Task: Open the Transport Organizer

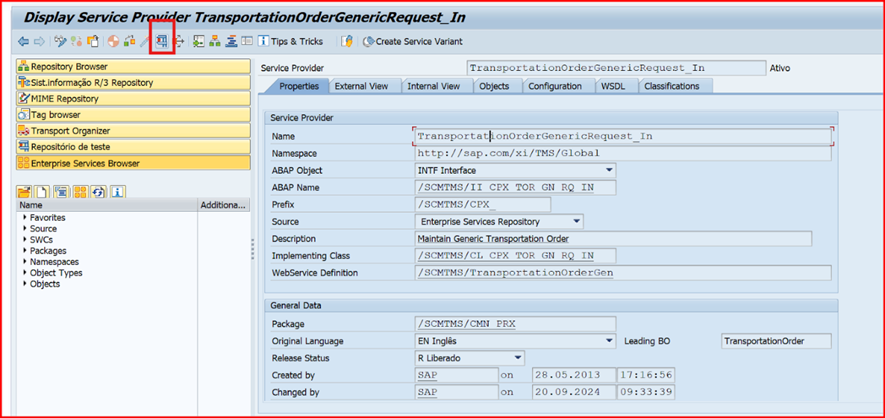Action: [x=133, y=131]
